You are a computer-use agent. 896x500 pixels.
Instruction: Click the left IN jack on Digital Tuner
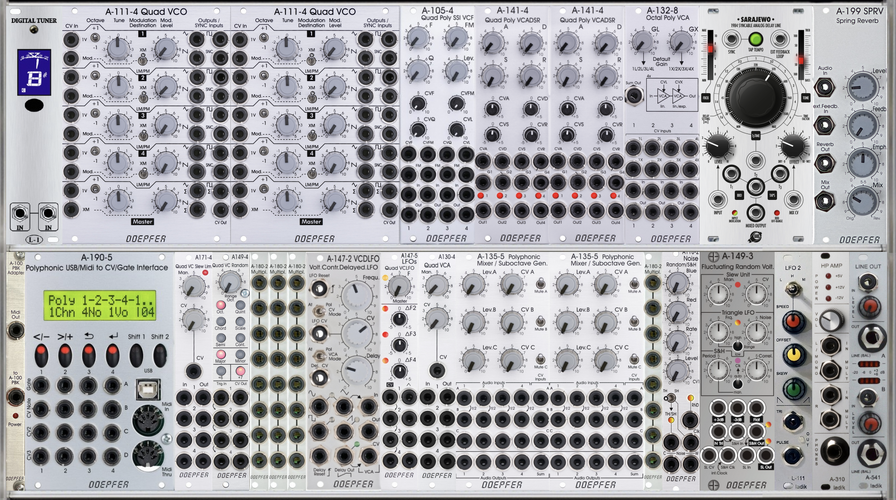tap(20, 214)
